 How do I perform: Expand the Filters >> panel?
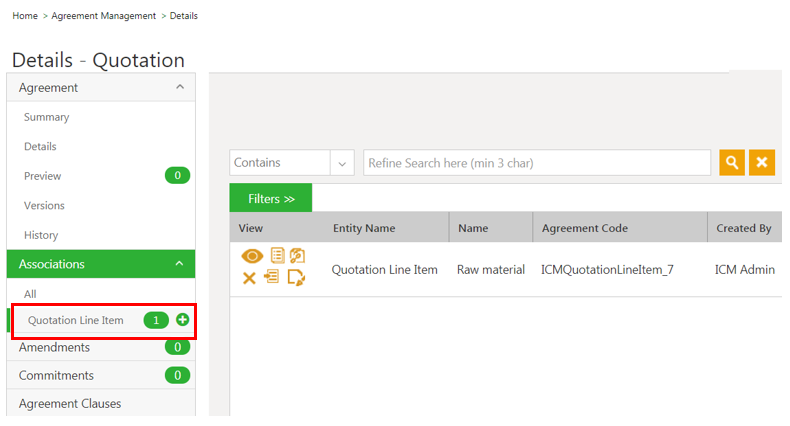pyautogui.click(x=271, y=199)
